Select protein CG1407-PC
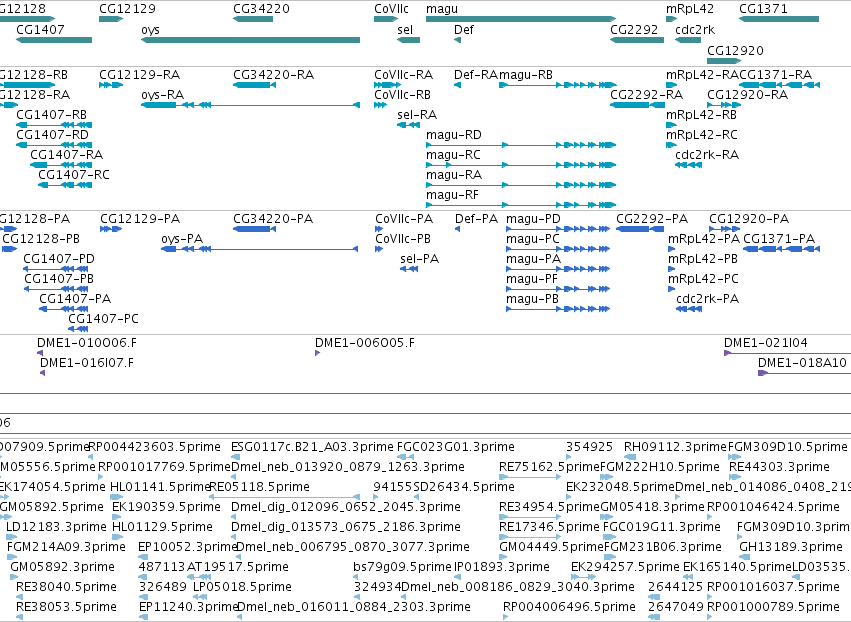The image size is (851, 622). tap(78, 329)
